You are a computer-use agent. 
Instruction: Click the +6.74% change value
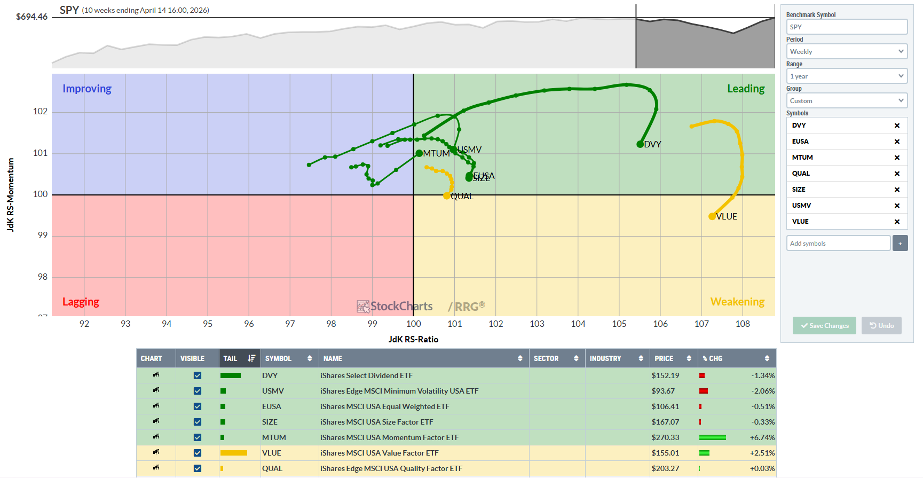pyautogui.click(x=763, y=437)
